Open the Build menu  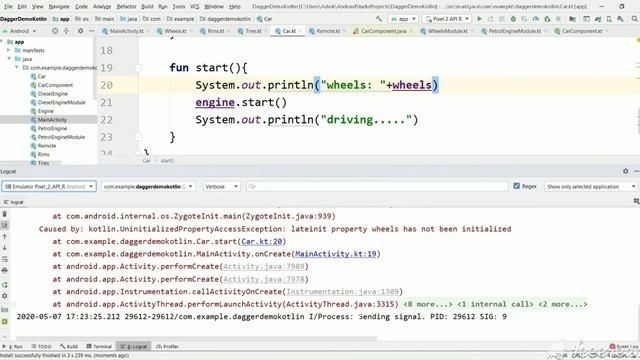coord(147,7)
